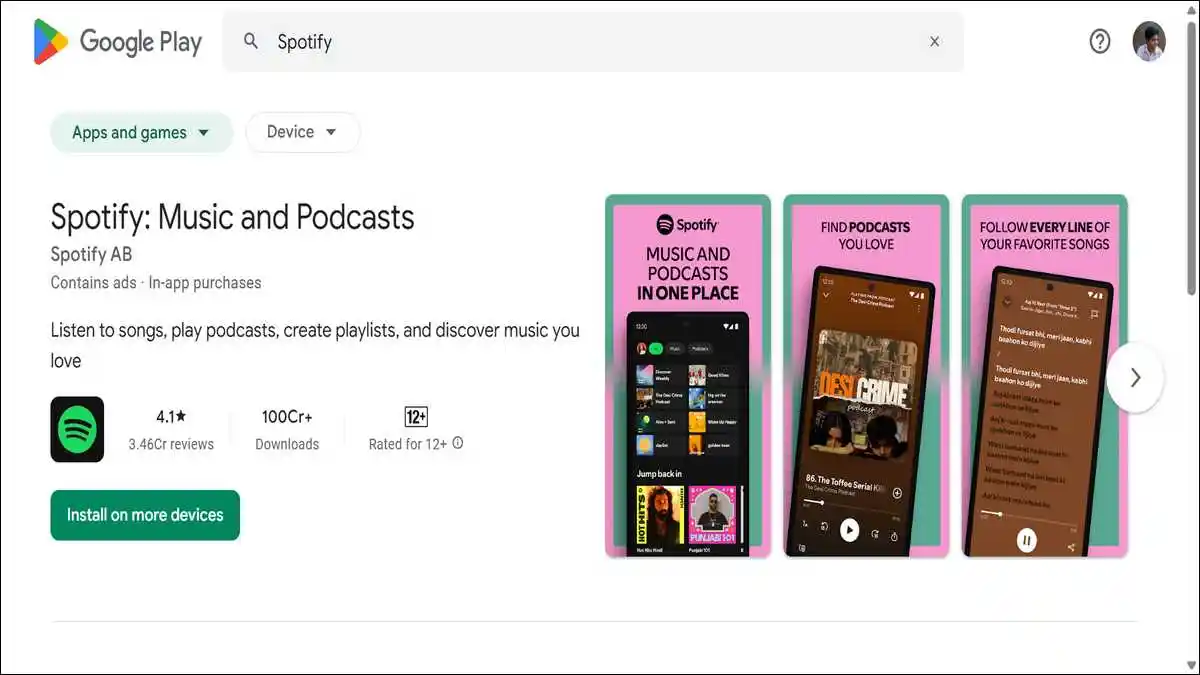Expand the Device filter dropdown
The height and width of the screenshot is (675, 1200).
[303, 132]
